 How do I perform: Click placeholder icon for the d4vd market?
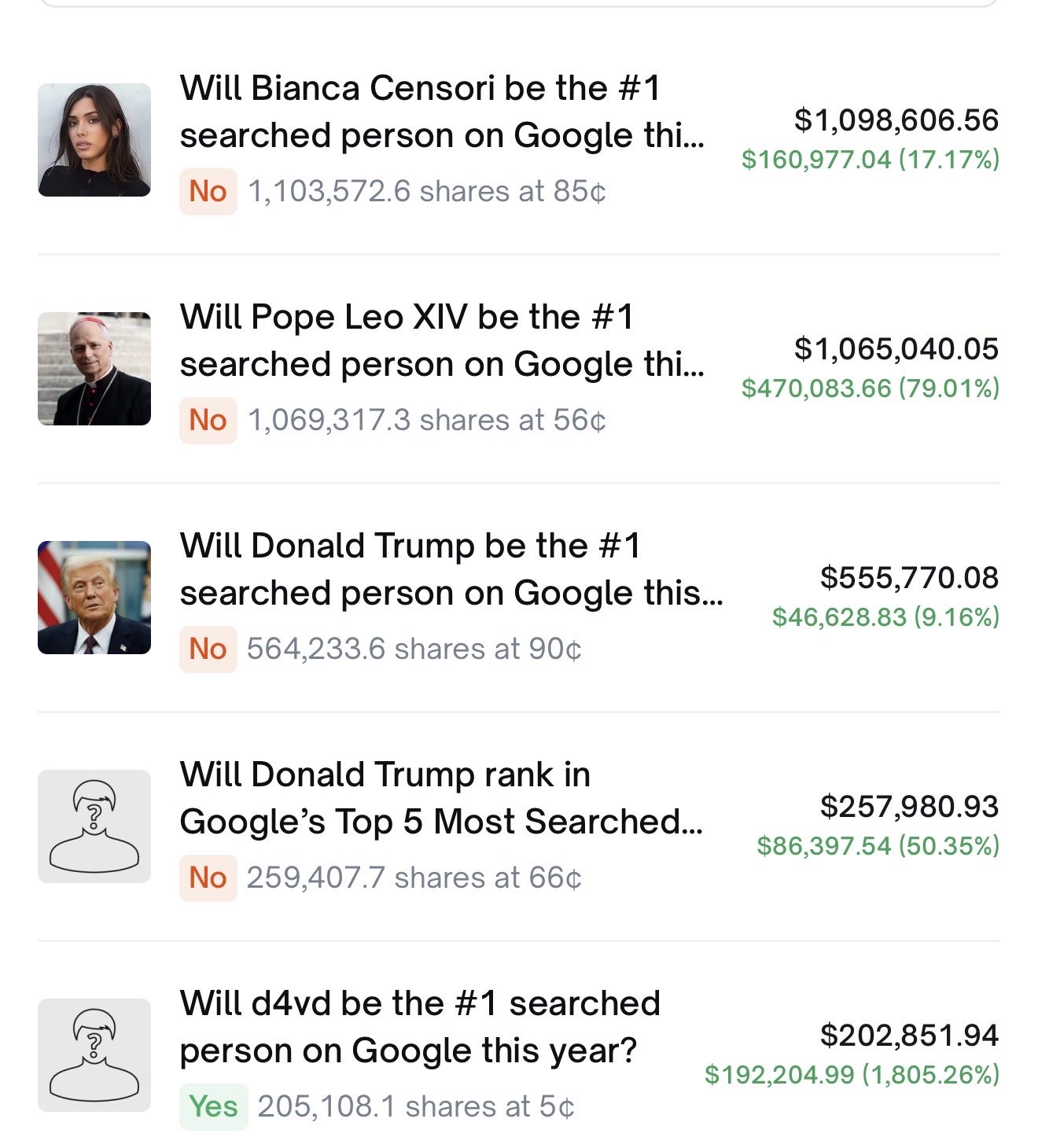point(94,1055)
